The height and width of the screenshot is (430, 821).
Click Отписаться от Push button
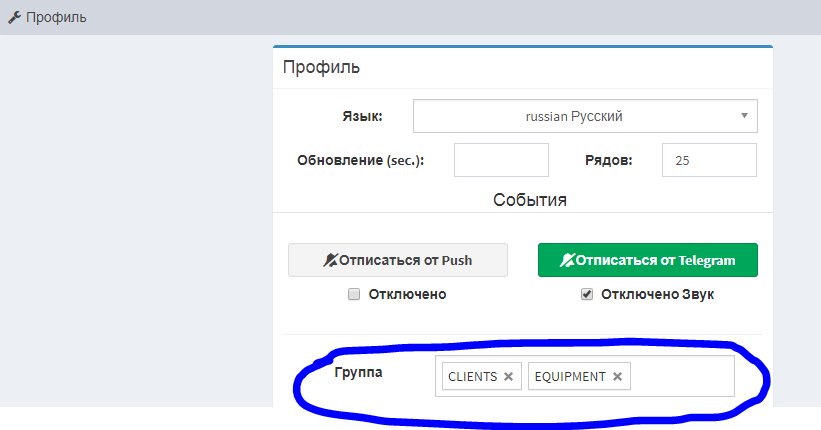pos(398,260)
